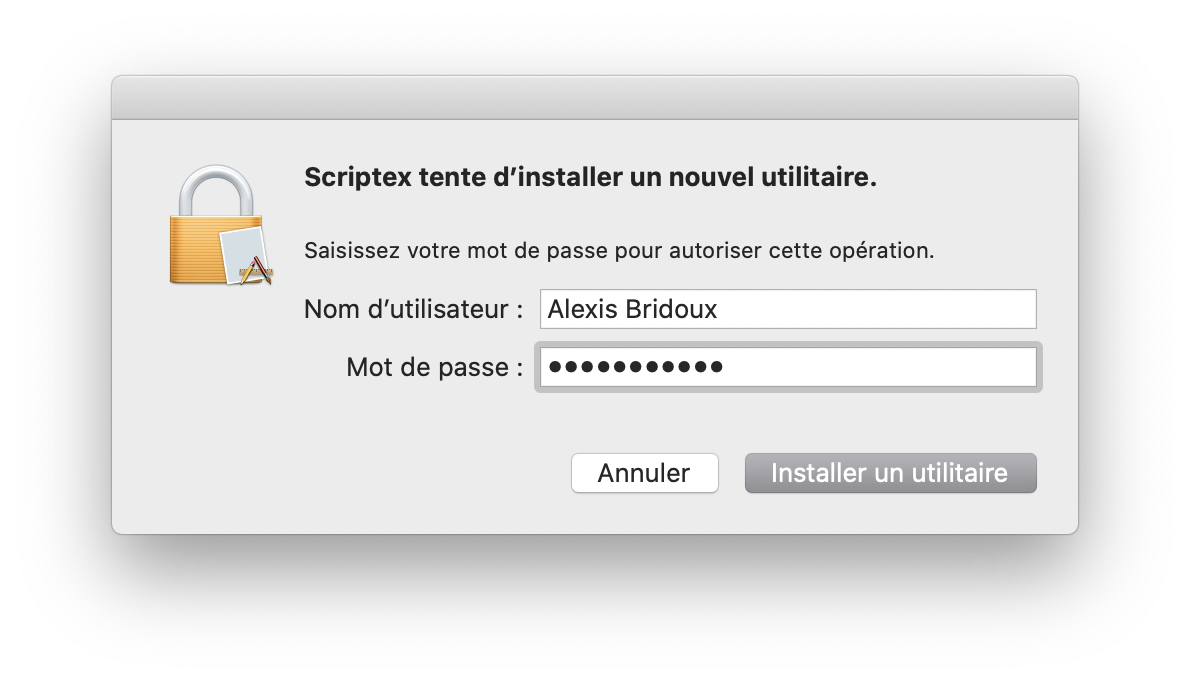Click the word "Scriptex" in the heading
The image size is (1190, 682).
[348, 179]
